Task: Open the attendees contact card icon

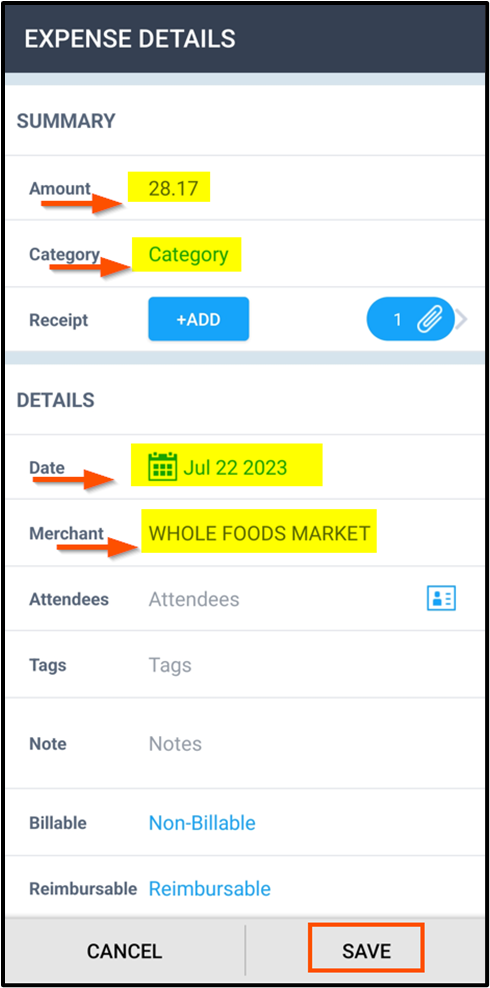Action: click(x=441, y=598)
